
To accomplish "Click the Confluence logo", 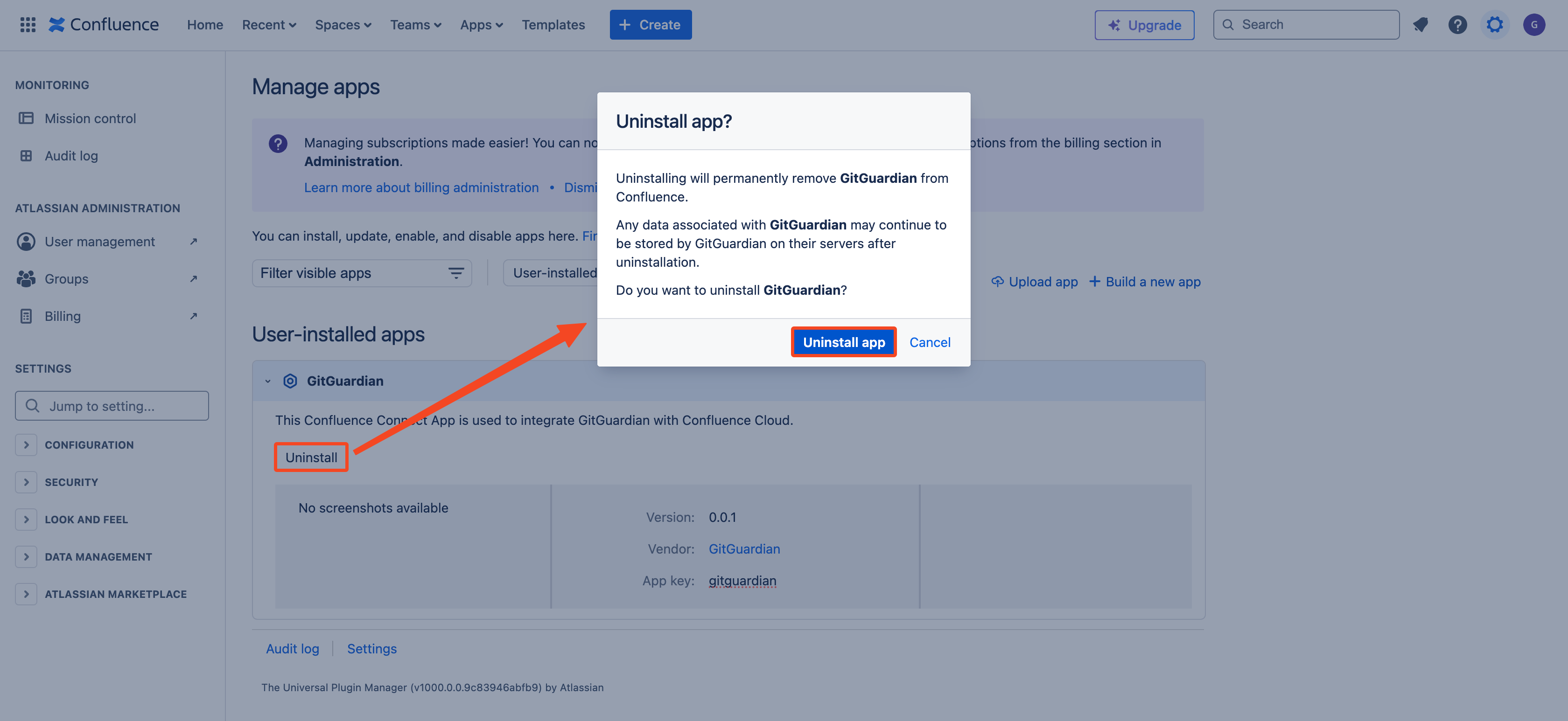I will tap(104, 24).
